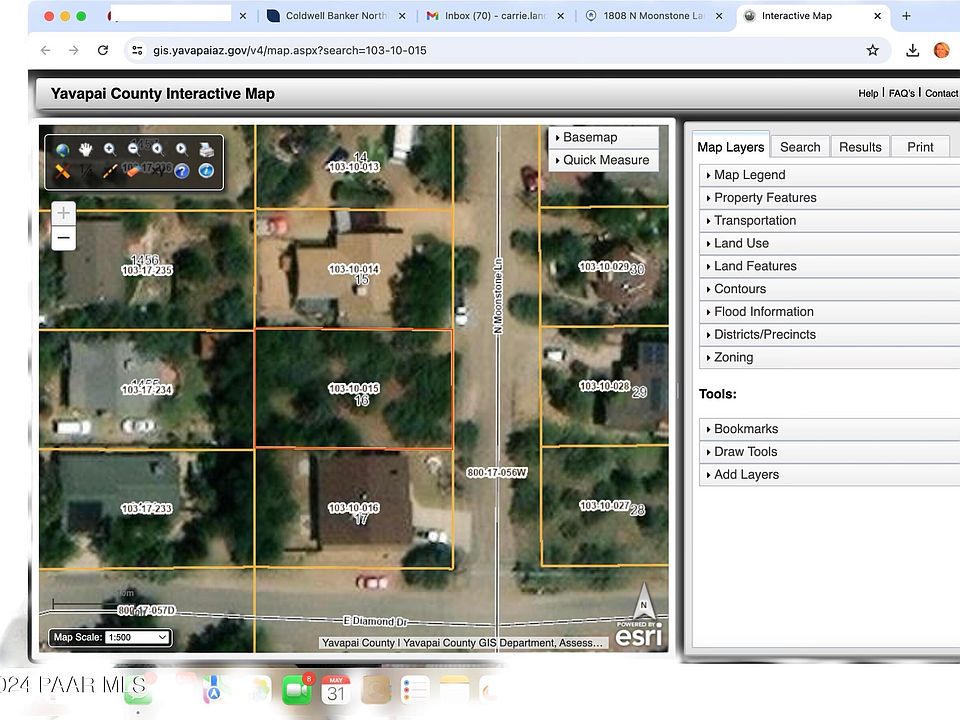Switch to 1808 N Moonstone browser tab
Image resolution: width=960 pixels, height=720 pixels.
point(653,16)
